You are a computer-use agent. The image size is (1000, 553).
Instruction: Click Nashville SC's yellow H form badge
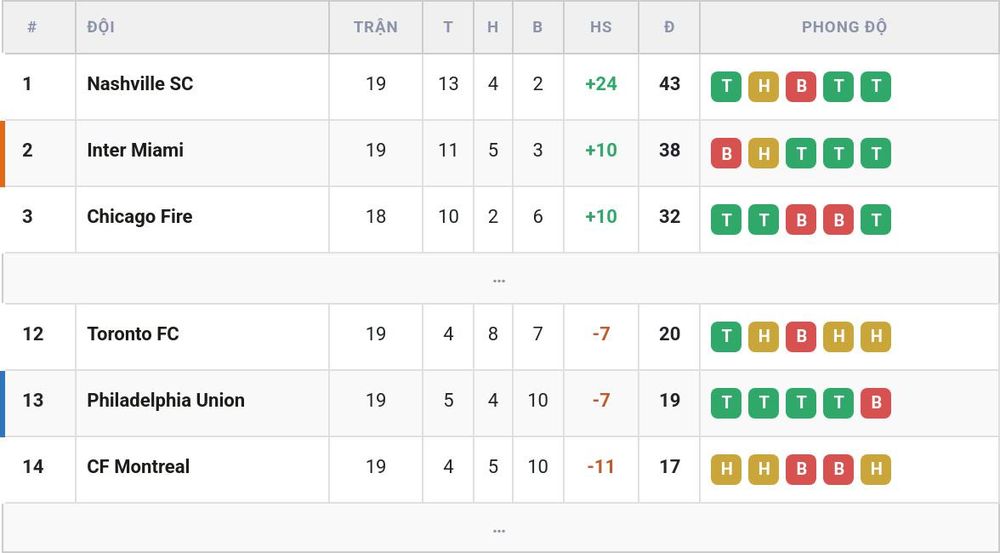(x=763, y=87)
